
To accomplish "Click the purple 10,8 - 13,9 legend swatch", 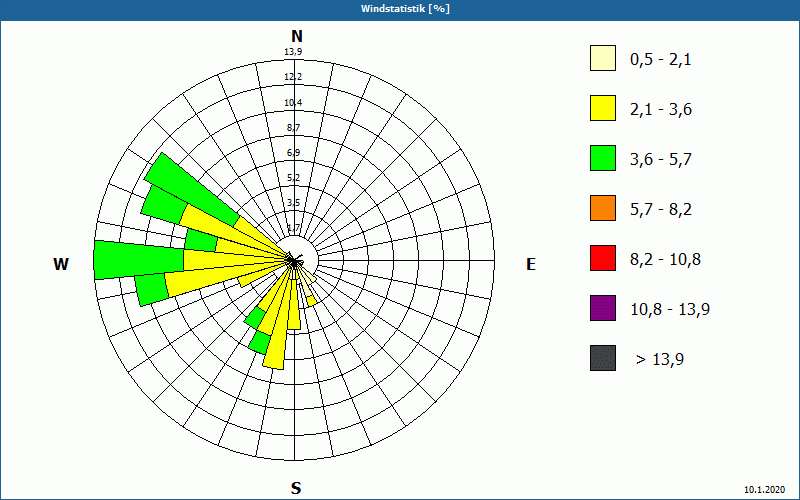I will click(603, 308).
